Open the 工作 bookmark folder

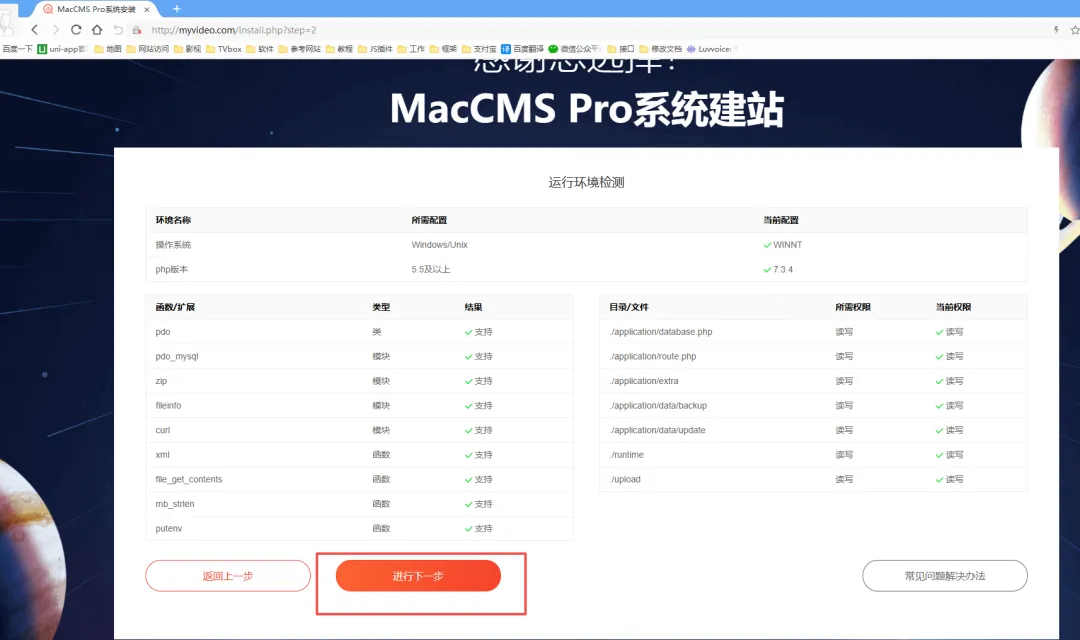tap(411, 49)
